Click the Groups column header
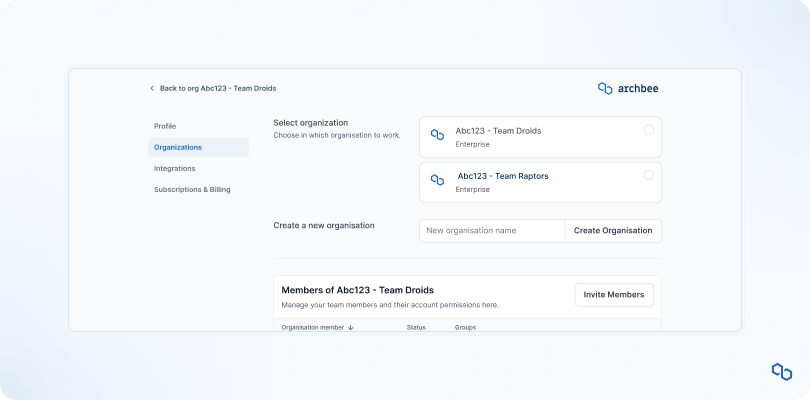Screen dimensions: 810x400 (x=465, y=328)
